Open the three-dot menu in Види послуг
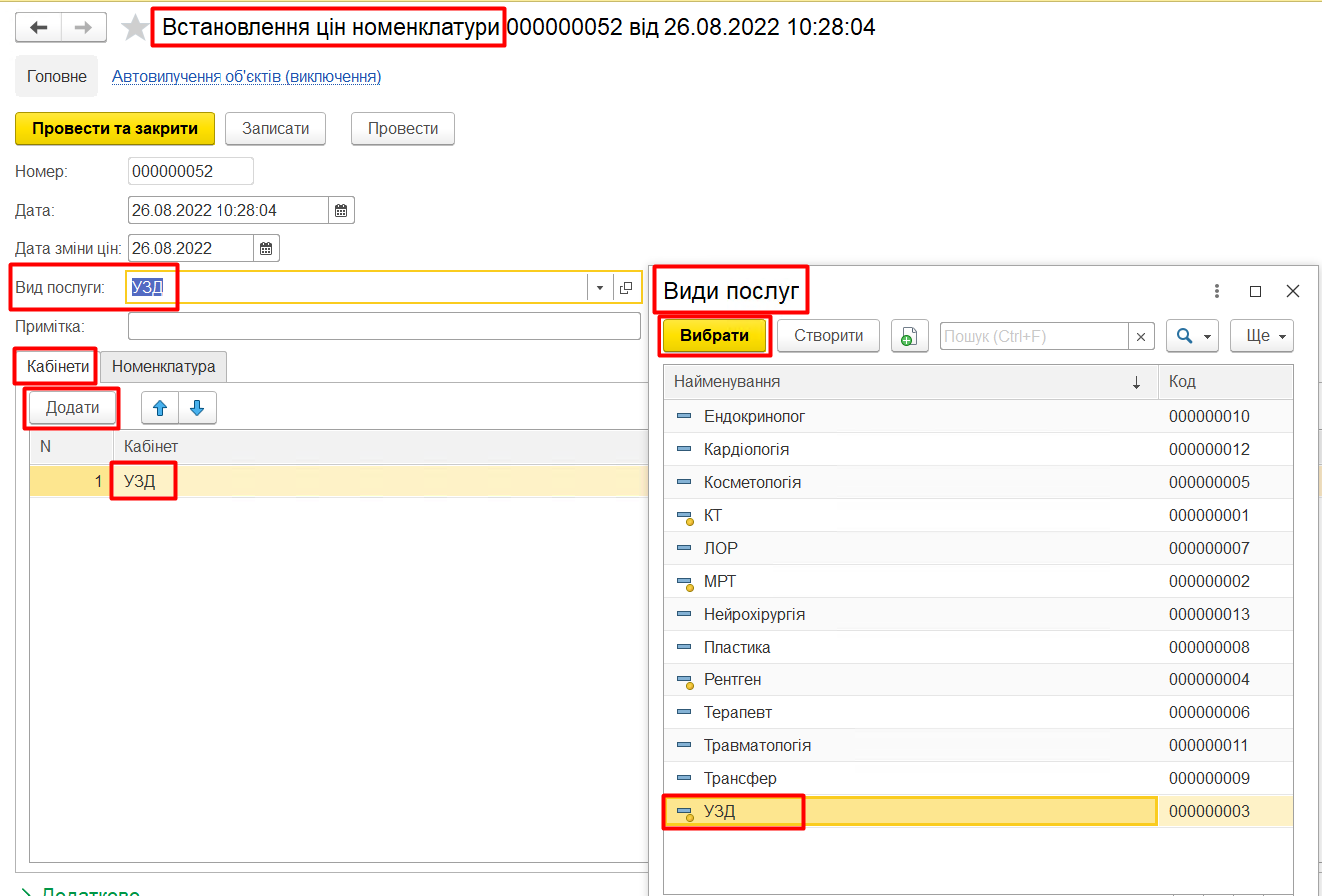The height and width of the screenshot is (896, 1322). point(1216,291)
